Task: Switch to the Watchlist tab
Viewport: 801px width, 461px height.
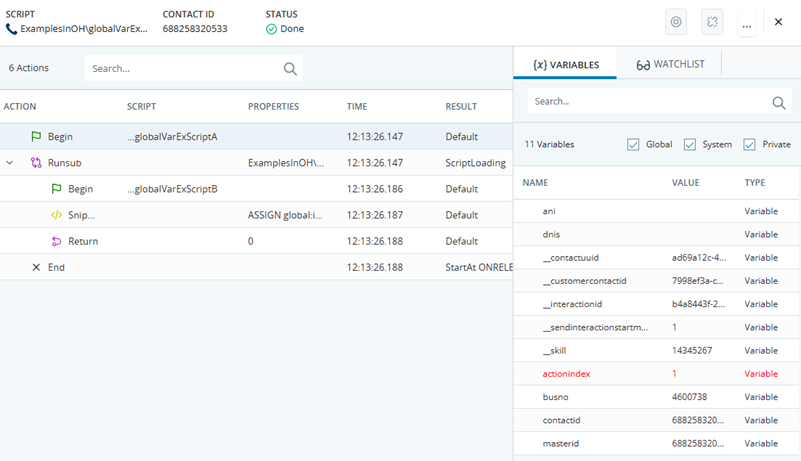Action: tap(670, 64)
